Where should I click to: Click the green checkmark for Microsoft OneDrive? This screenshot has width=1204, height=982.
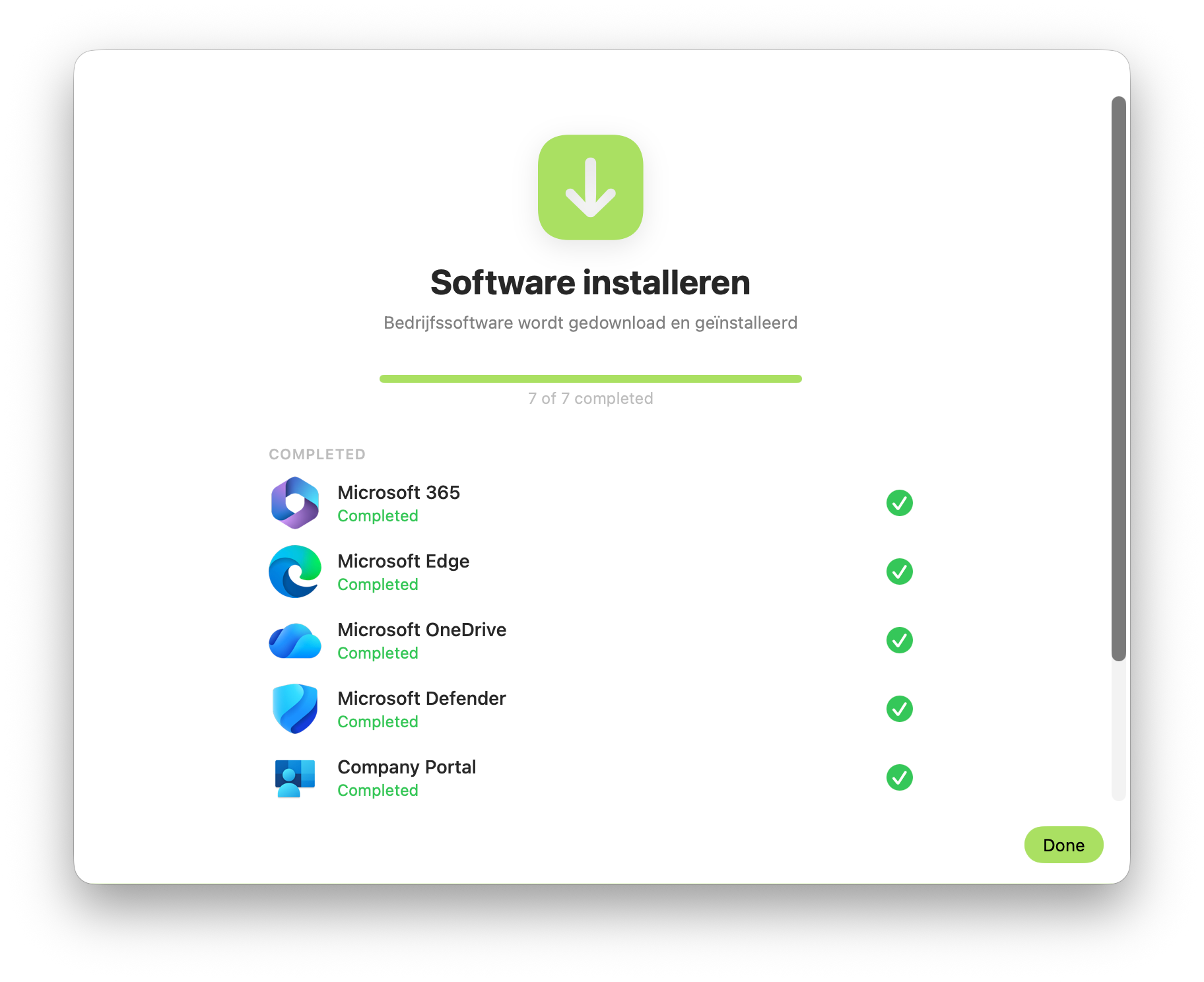coord(900,640)
